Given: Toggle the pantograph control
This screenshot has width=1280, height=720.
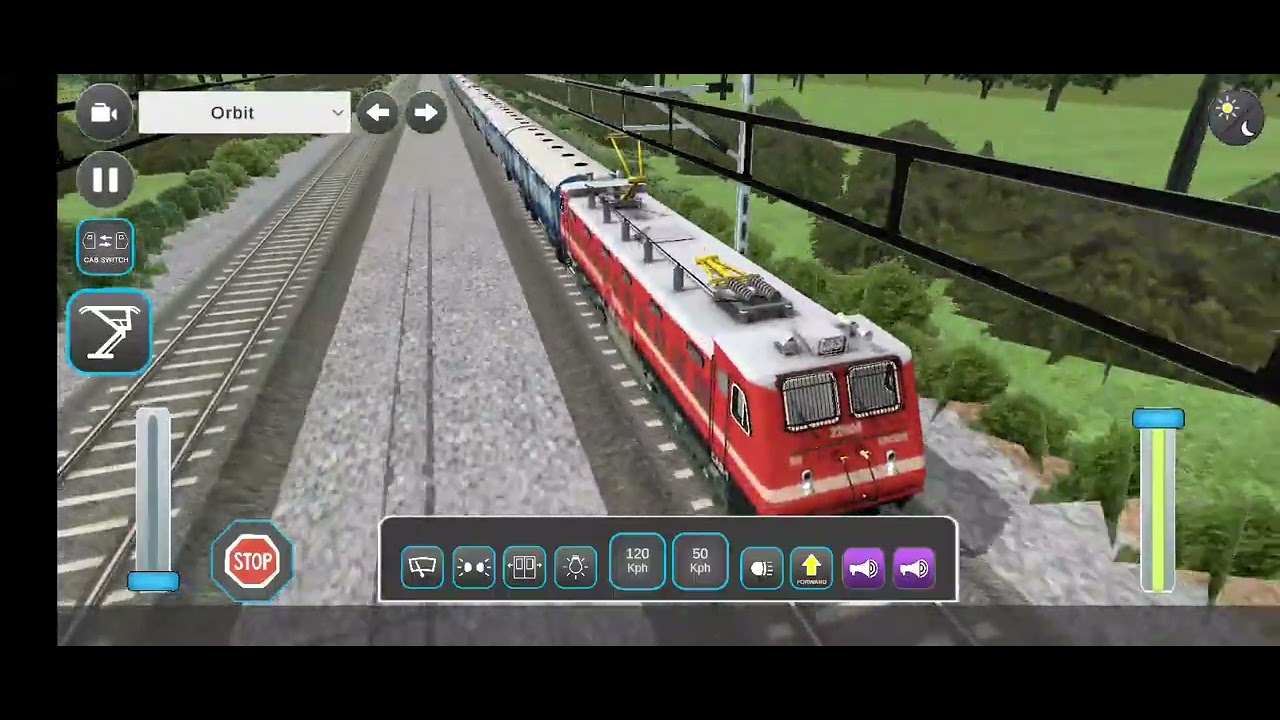Looking at the screenshot, I should pyautogui.click(x=109, y=332).
